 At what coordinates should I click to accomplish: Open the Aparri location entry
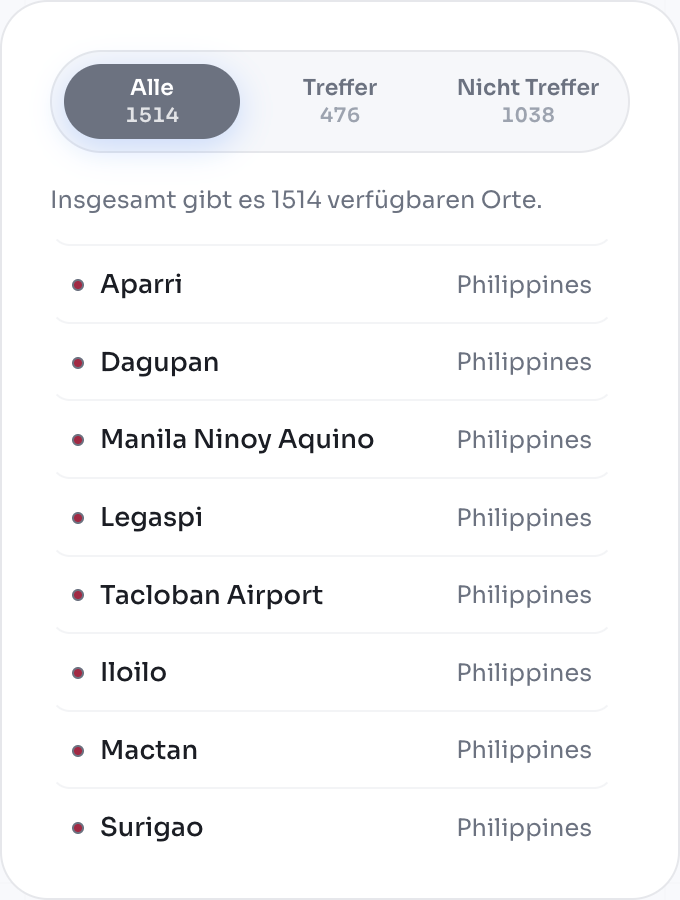pyautogui.click(x=141, y=285)
